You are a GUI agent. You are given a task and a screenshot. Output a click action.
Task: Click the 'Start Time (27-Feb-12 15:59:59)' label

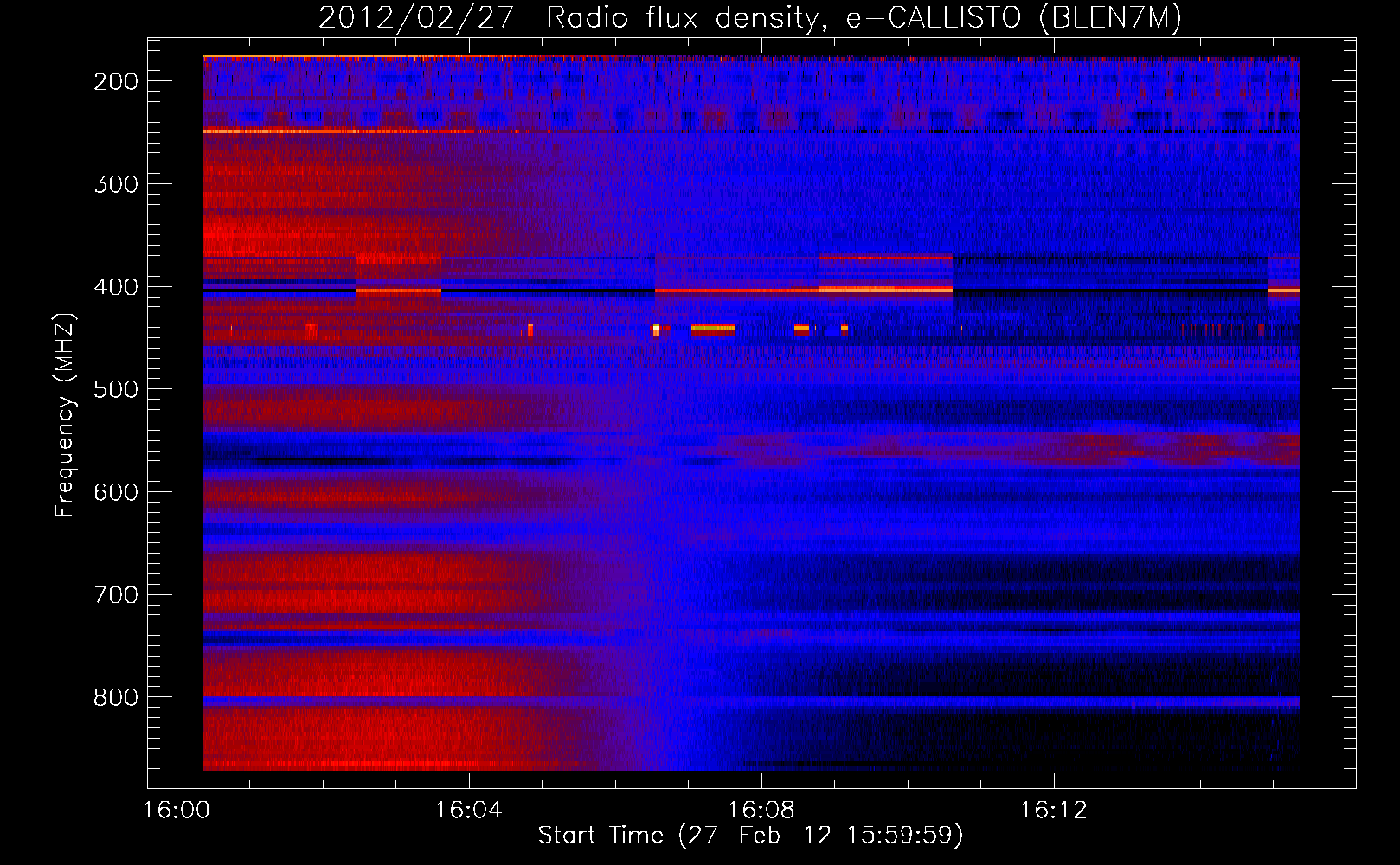[750, 836]
